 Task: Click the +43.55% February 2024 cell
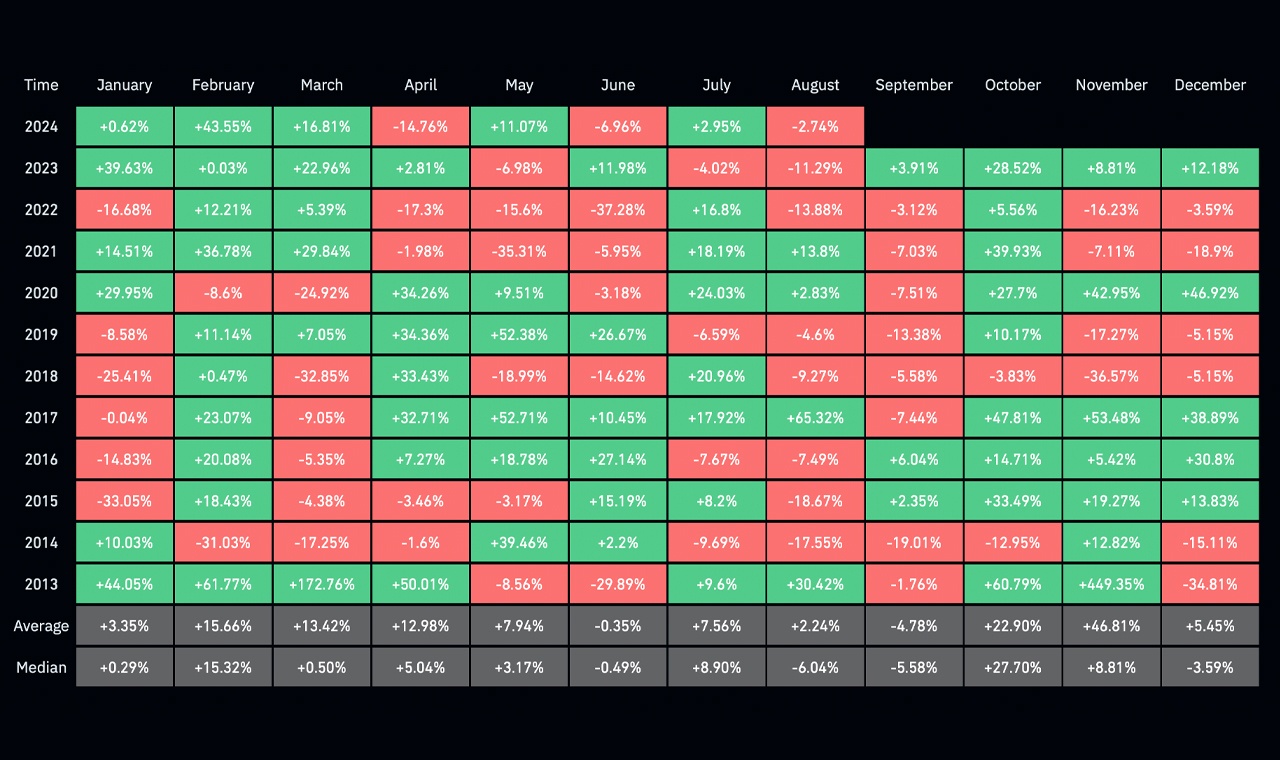click(x=223, y=127)
